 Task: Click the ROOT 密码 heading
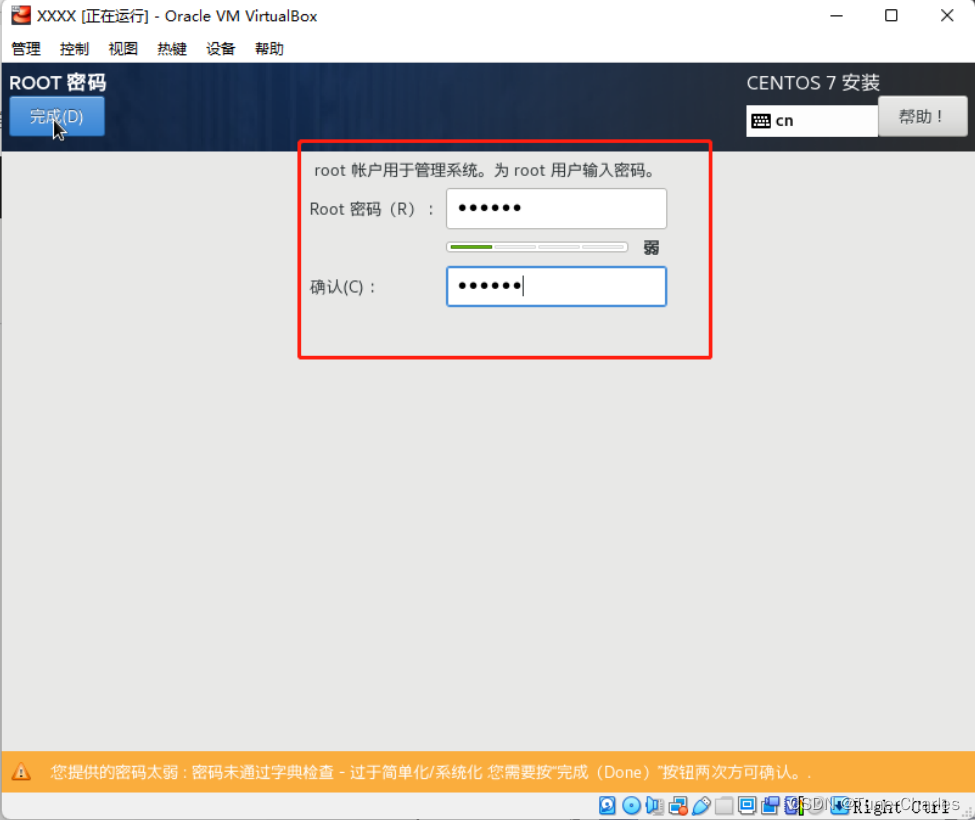pos(58,83)
